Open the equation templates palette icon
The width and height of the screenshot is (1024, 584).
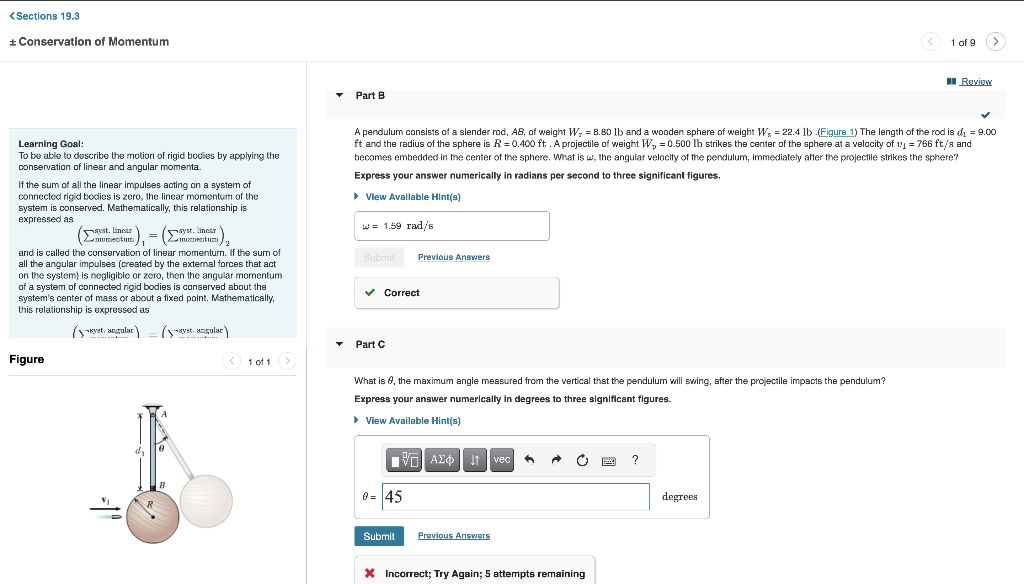[x=404, y=460]
